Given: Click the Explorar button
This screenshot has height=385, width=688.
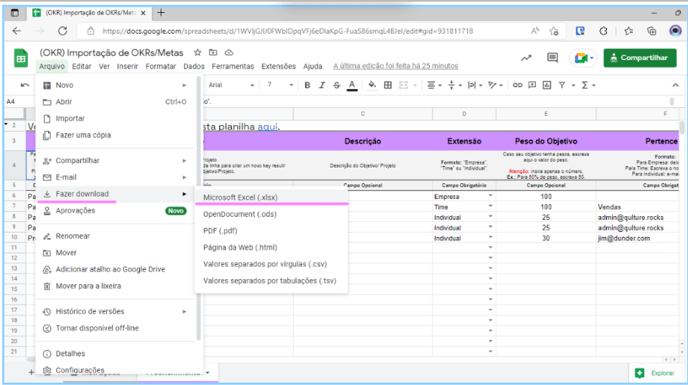Looking at the screenshot, I should pyautogui.click(x=655, y=373).
